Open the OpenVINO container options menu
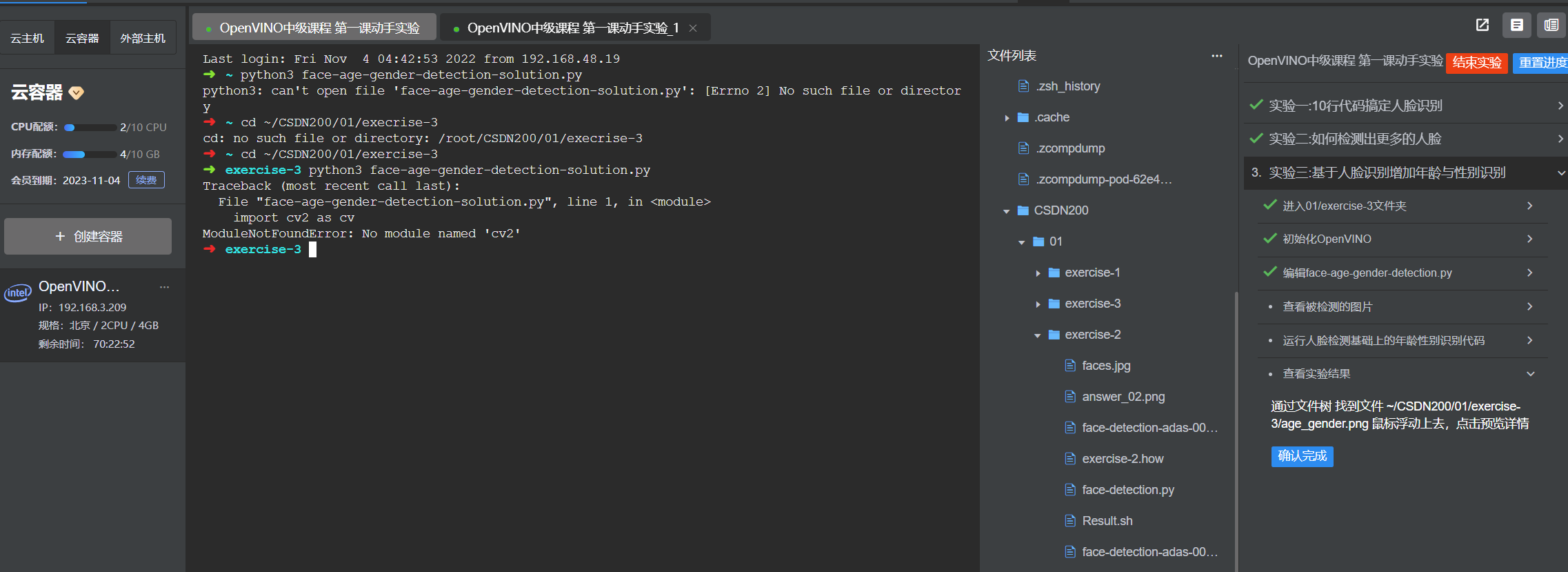 [x=164, y=287]
